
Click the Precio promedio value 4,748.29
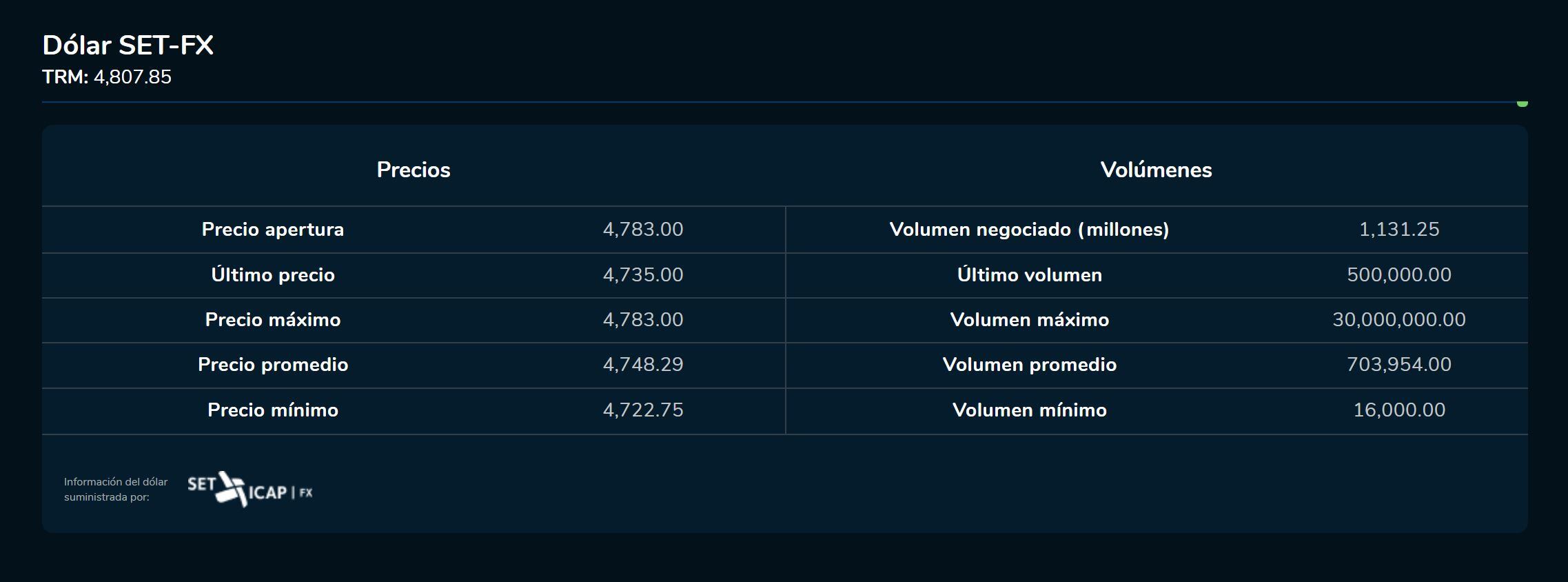tap(643, 365)
